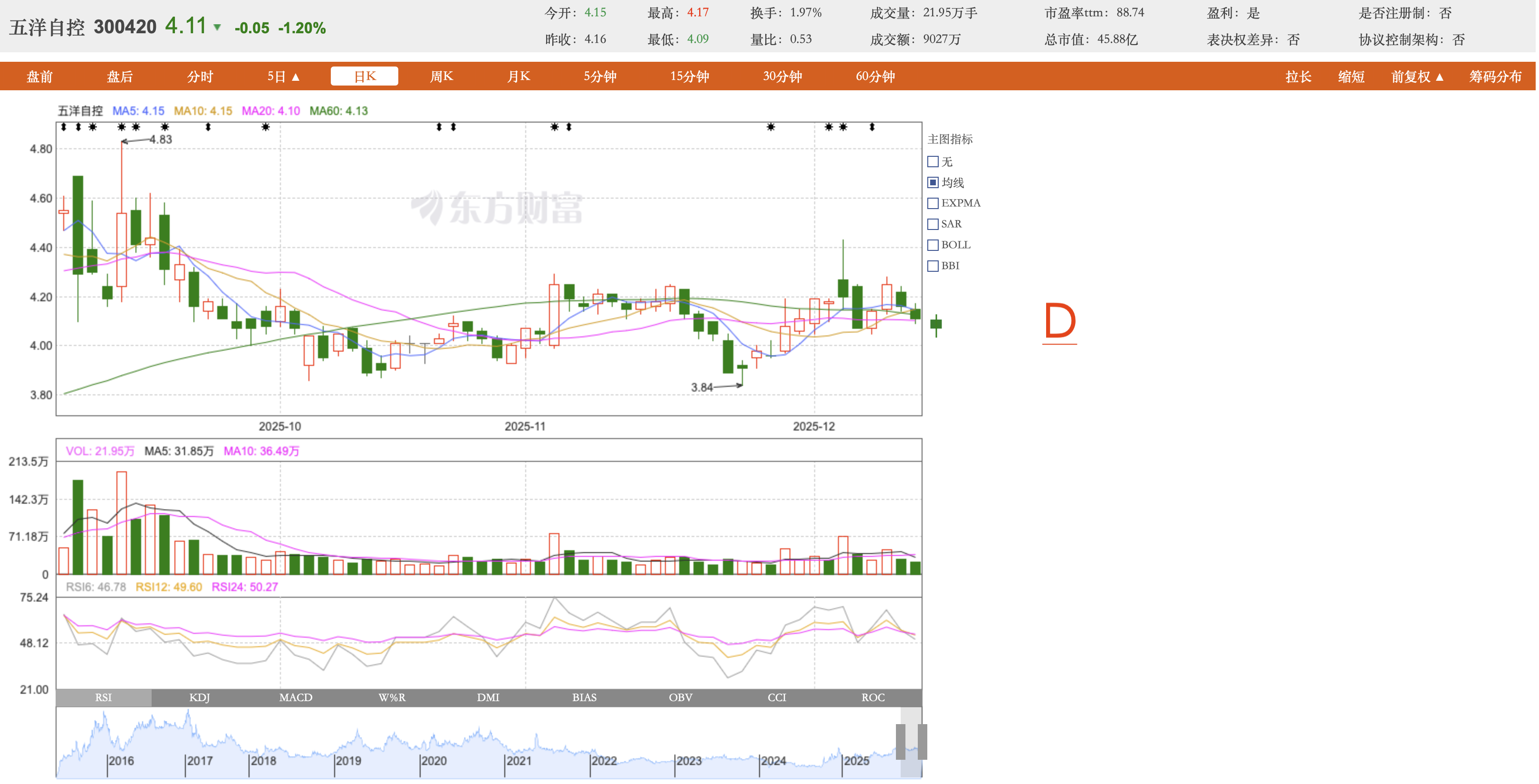The height and width of the screenshot is (784, 1539).
Task: Switch to the 周K weekly chart tab
Action: tap(442, 76)
